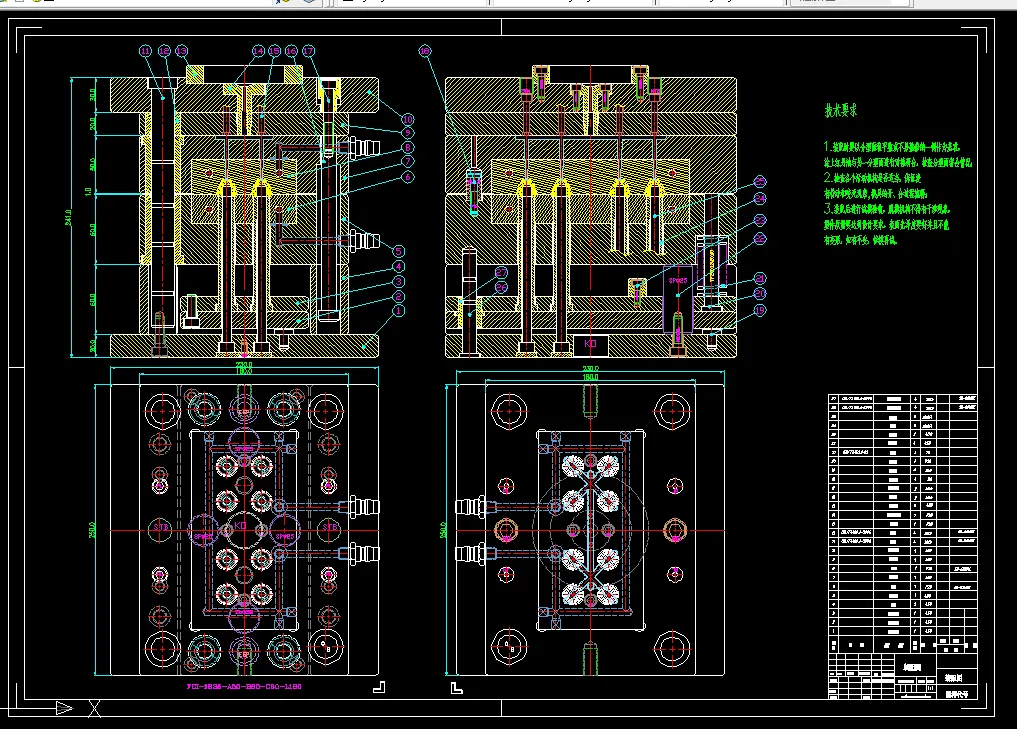Select part balloon number 14
The height and width of the screenshot is (729, 1017).
(x=258, y=51)
